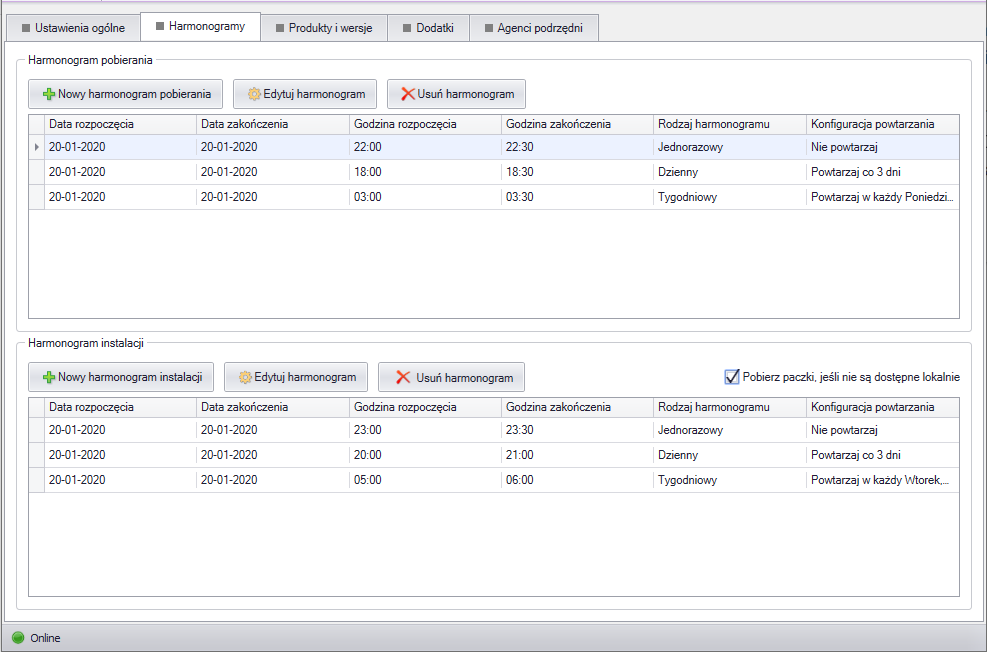Click Rodzaj harmonogramu header in the installation table
This screenshot has width=987, height=652.
tap(730, 407)
